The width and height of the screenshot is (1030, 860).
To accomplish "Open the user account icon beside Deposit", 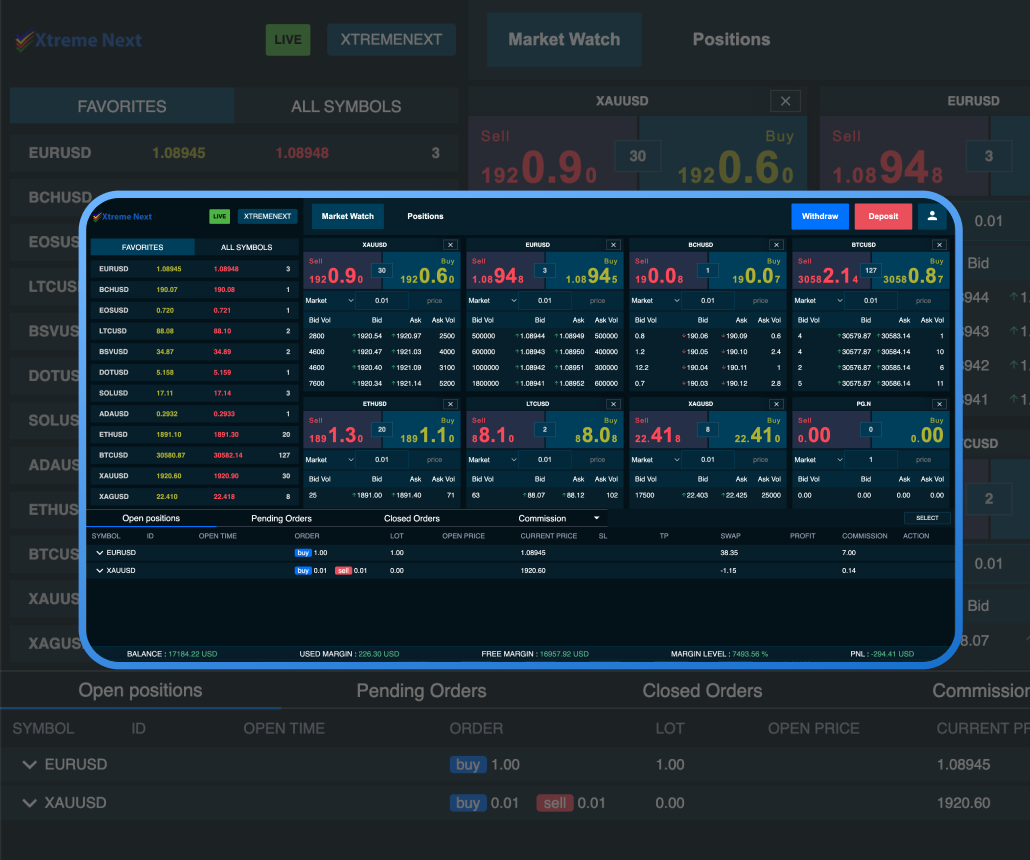I will point(932,216).
